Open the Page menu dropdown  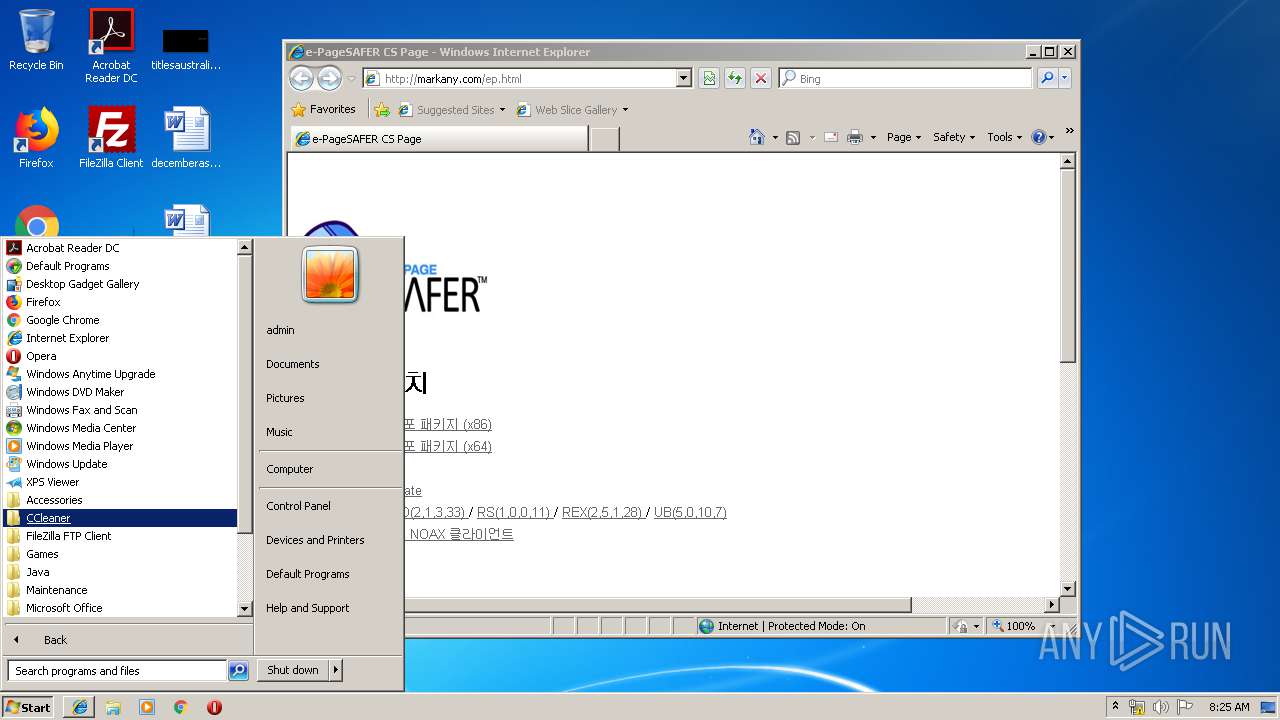[x=904, y=137]
